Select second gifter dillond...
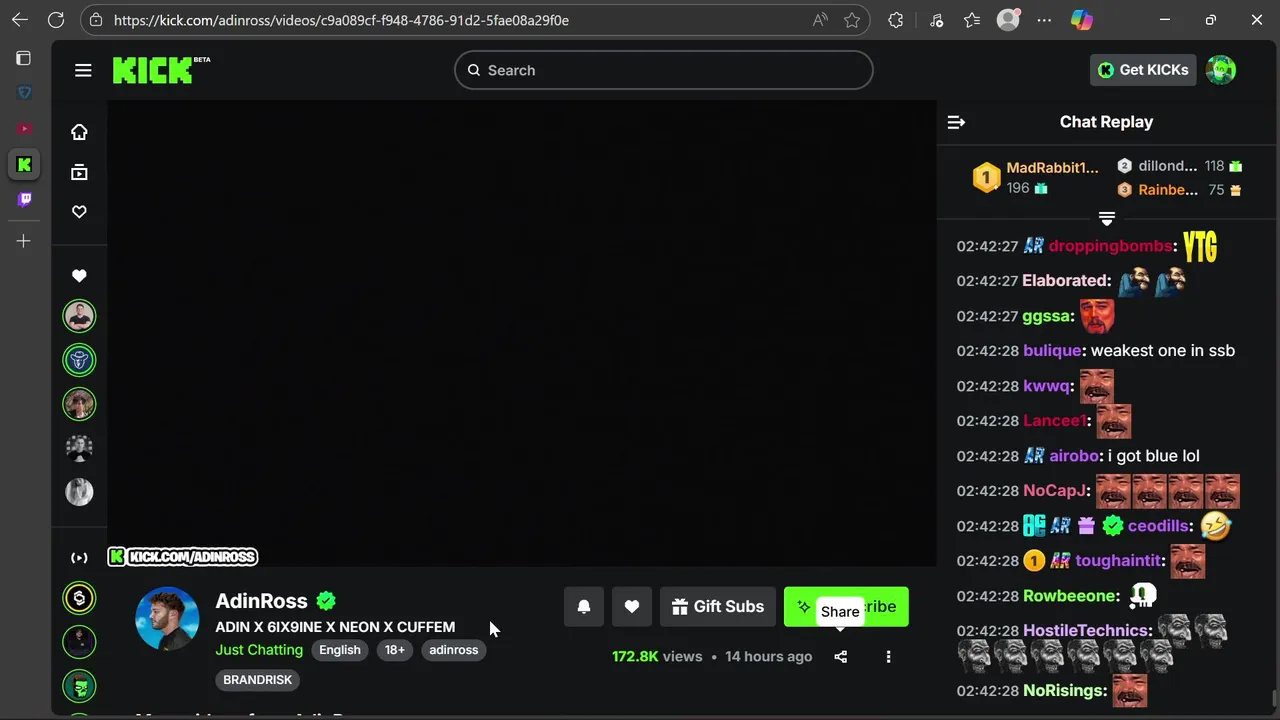Image resolution: width=1280 pixels, height=720 pixels. click(1167, 166)
